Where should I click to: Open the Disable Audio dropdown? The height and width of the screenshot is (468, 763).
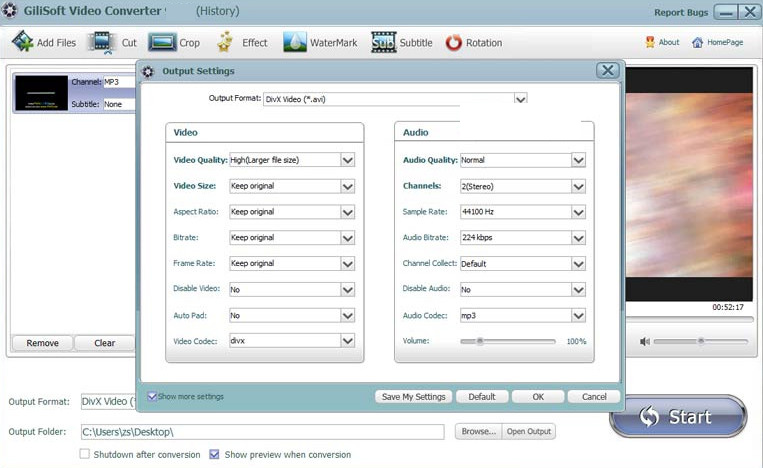pos(578,289)
